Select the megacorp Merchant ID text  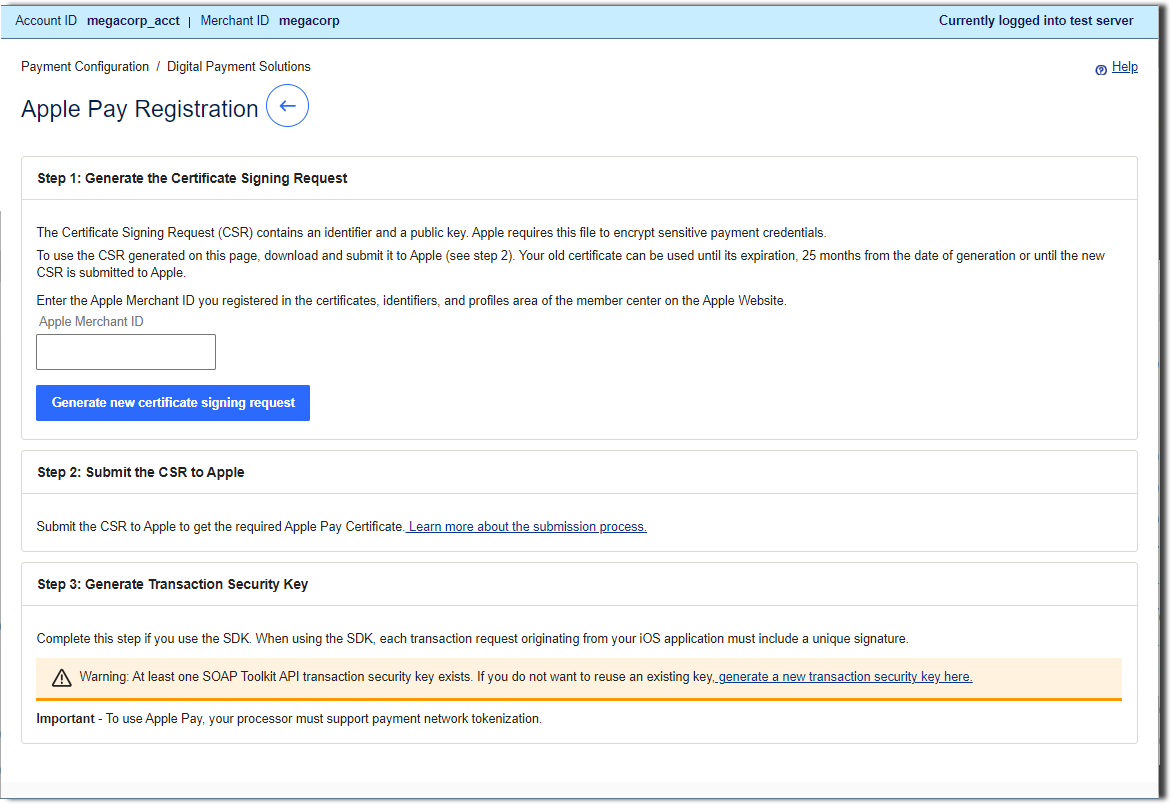[x=309, y=20]
